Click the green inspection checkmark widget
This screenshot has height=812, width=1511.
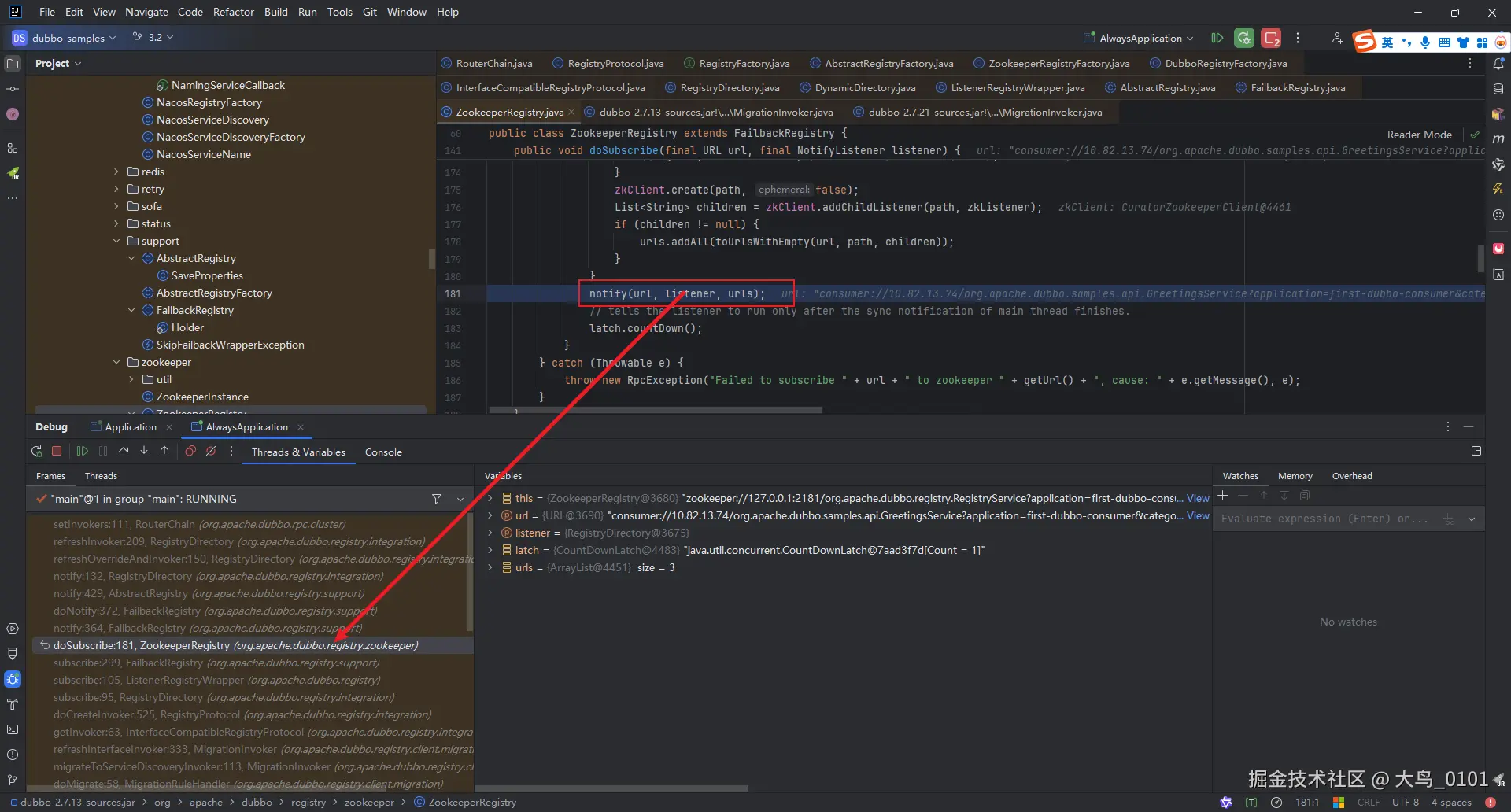[1475, 135]
